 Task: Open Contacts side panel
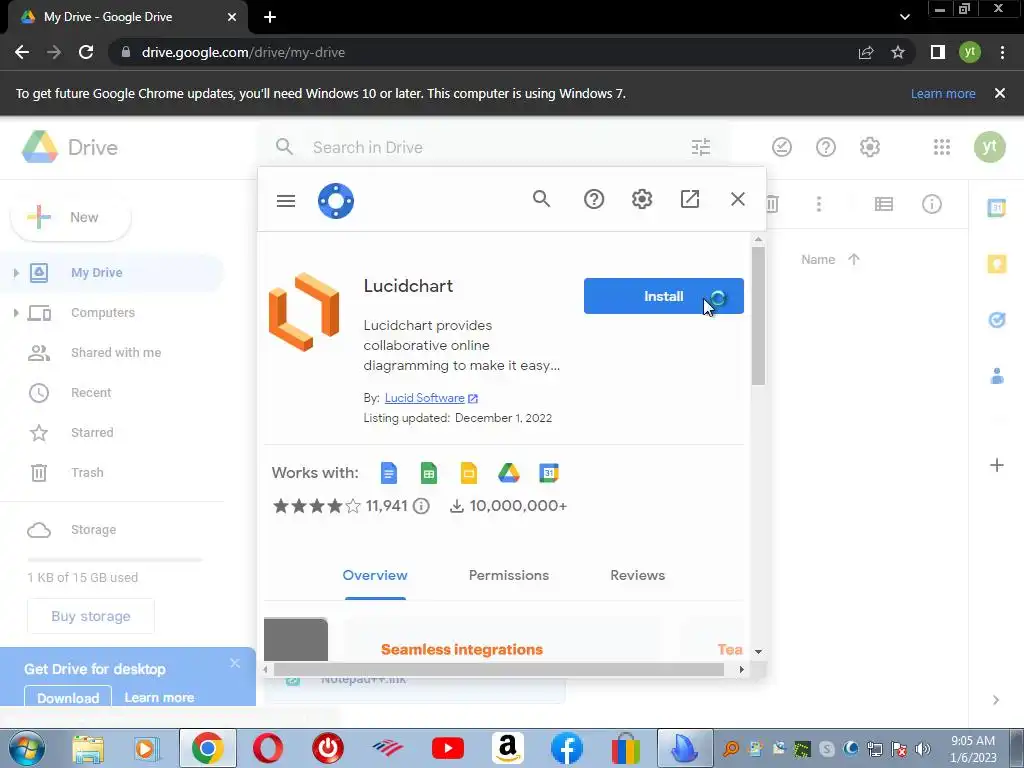997,376
